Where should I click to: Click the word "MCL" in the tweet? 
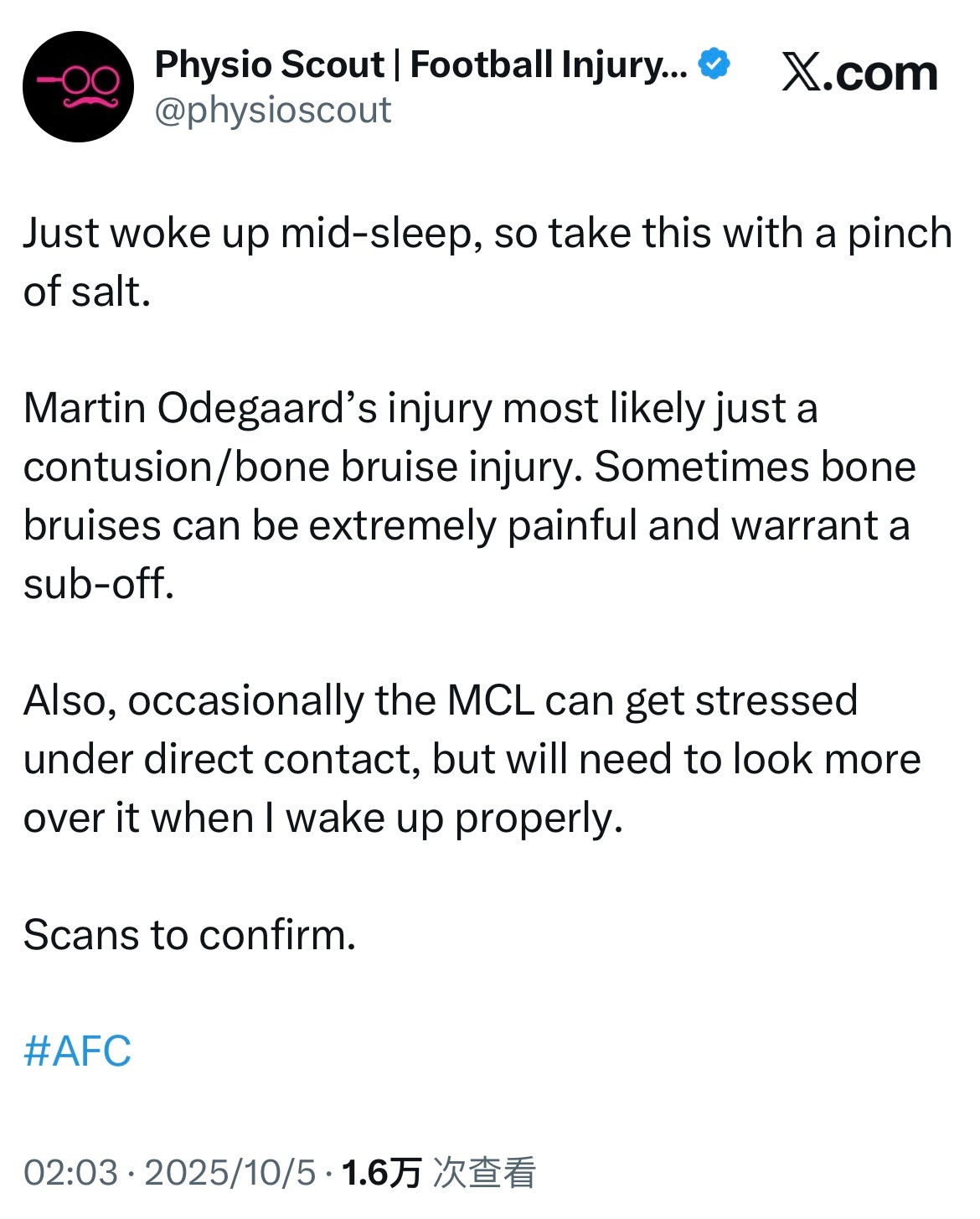(491, 700)
